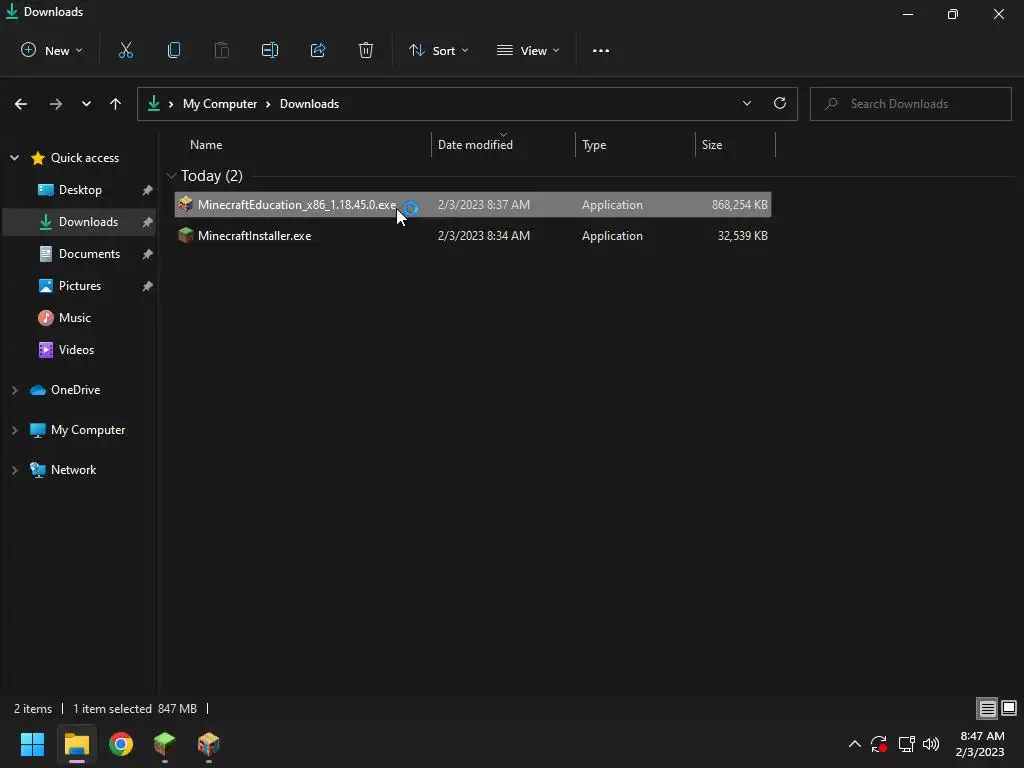Click the 868,254 KB size cell
Image resolution: width=1024 pixels, height=768 pixels.
[x=739, y=204]
